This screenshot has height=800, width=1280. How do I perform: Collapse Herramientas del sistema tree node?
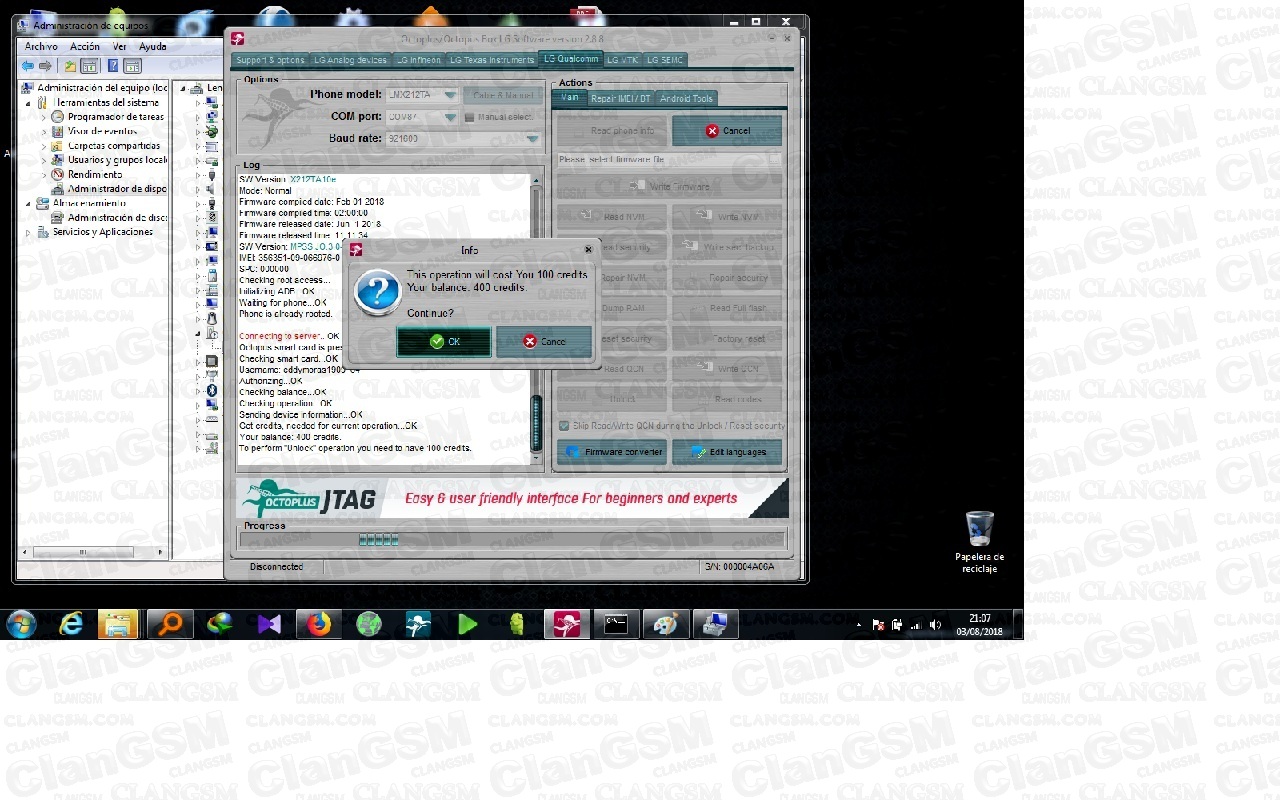pos(29,102)
